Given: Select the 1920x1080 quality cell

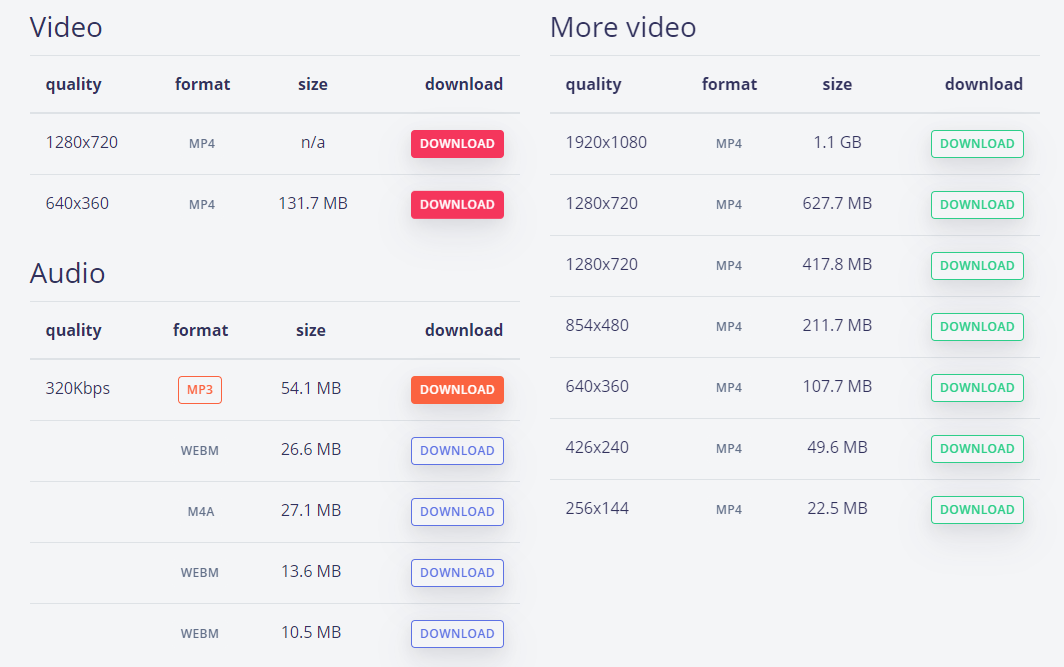Looking at the screenshot, I should point(606,143).
